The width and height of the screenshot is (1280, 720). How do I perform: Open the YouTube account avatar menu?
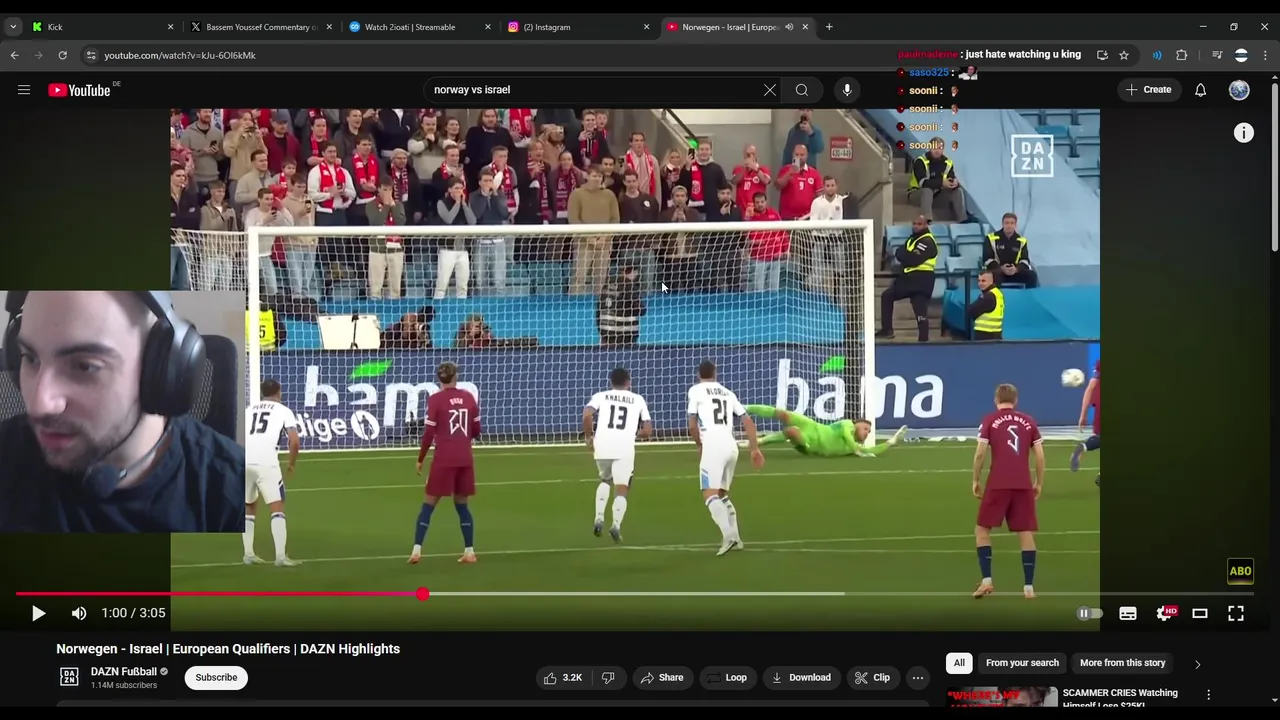point(1239,90)
